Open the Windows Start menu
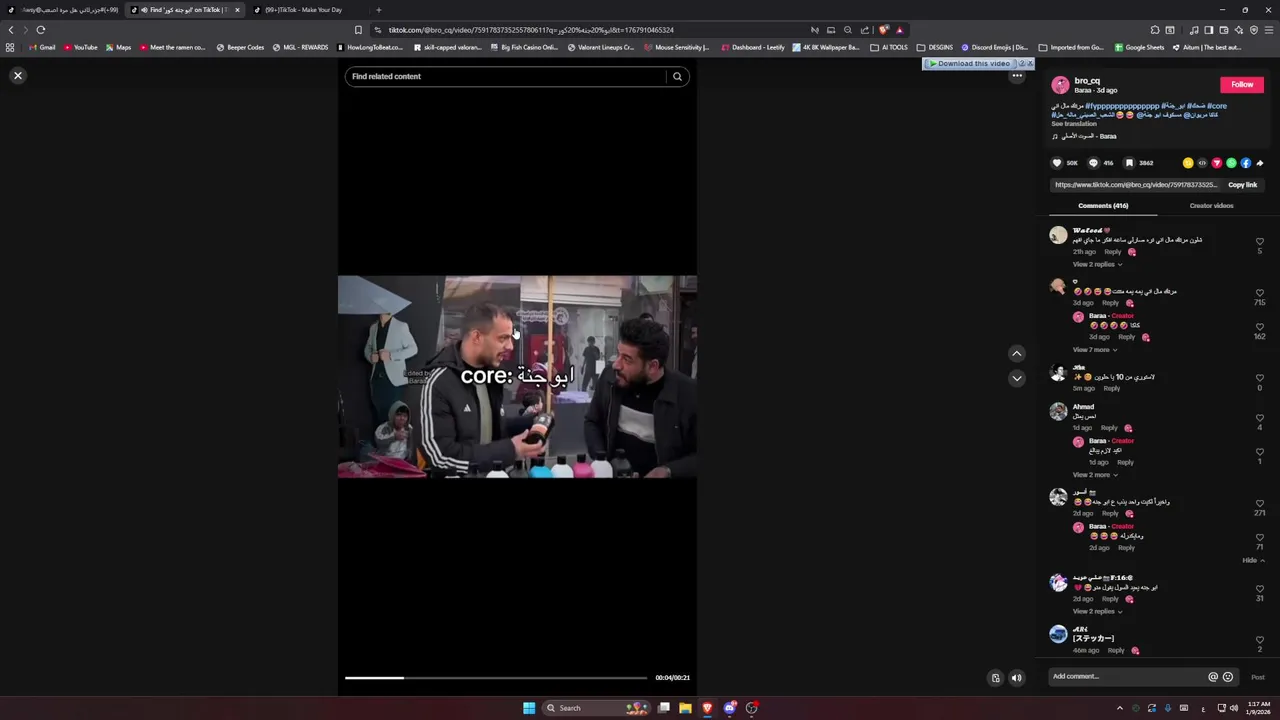The height and width of the screenshot is (720, 1280). [529, 708]
